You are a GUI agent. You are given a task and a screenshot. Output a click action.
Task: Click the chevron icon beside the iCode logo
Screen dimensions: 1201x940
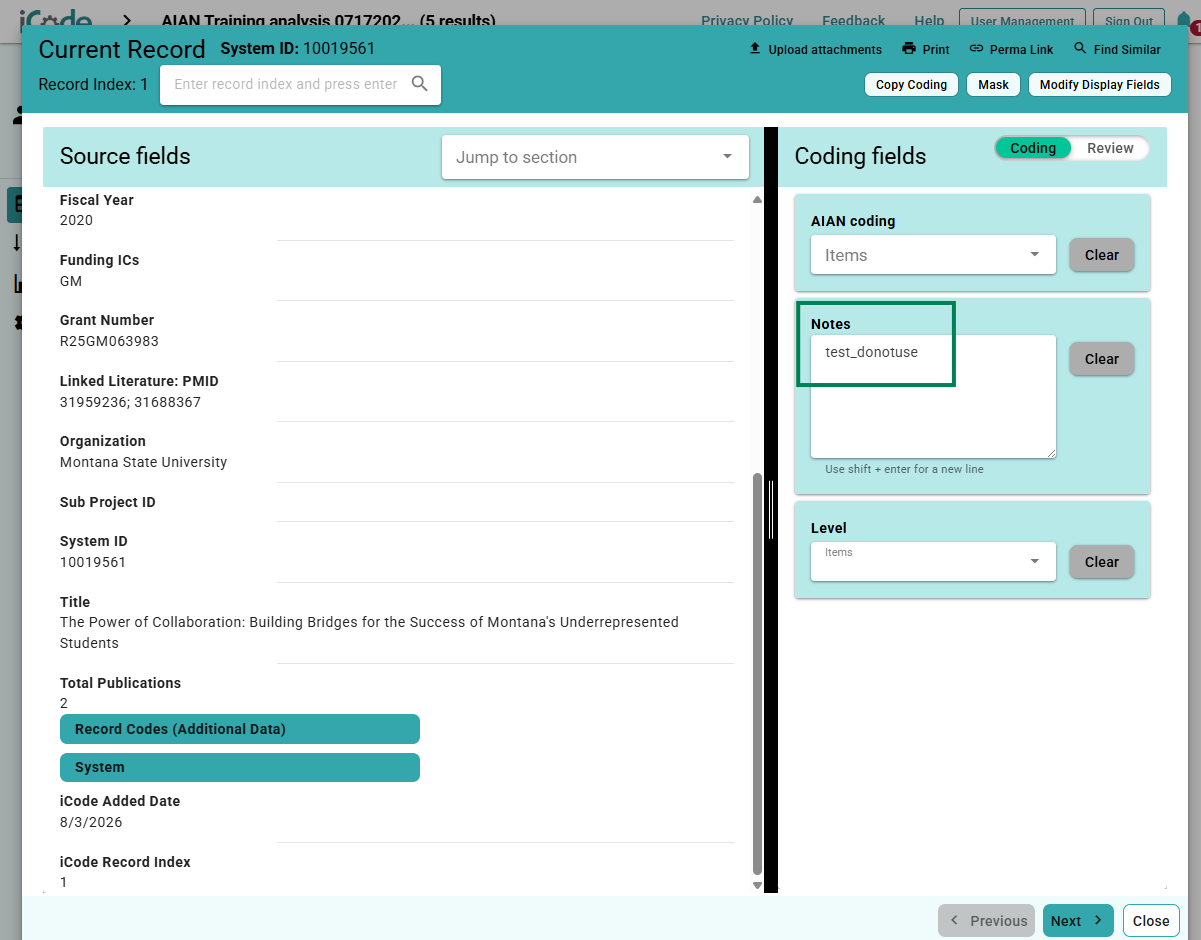[127, 20]
